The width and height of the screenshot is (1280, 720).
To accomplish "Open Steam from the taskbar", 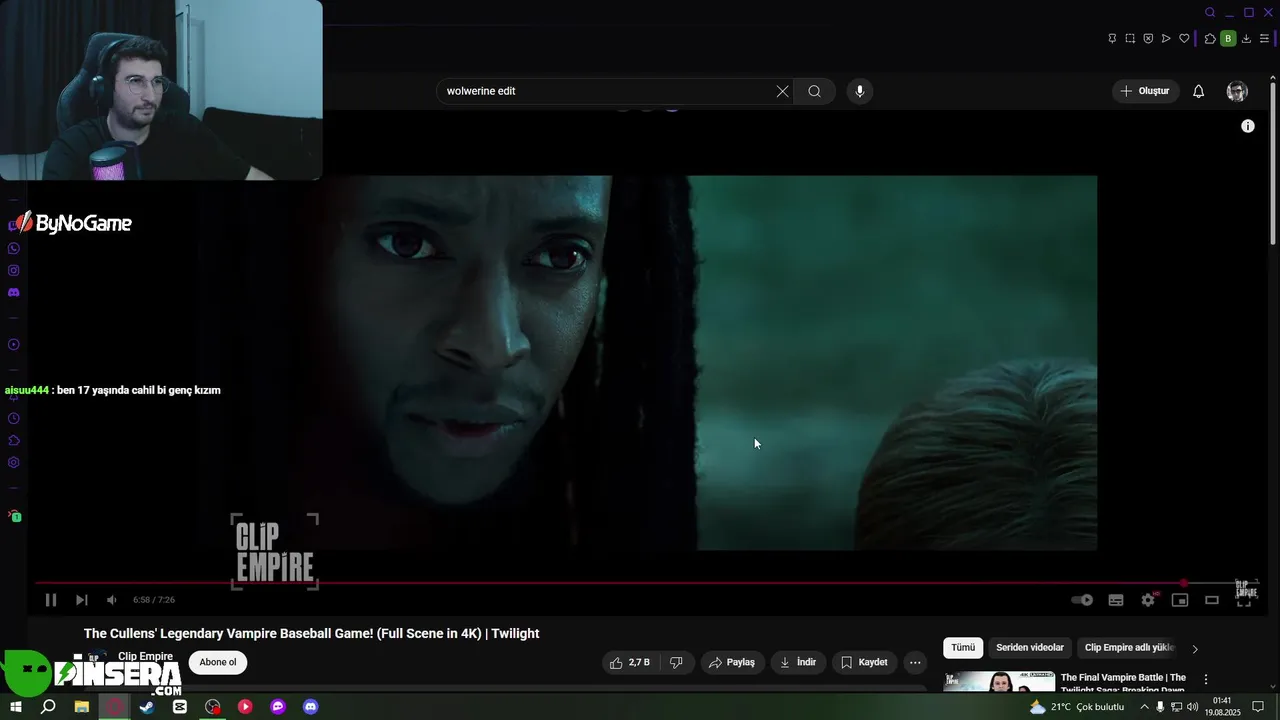I will pyautogui.click(x=147, y=707).
